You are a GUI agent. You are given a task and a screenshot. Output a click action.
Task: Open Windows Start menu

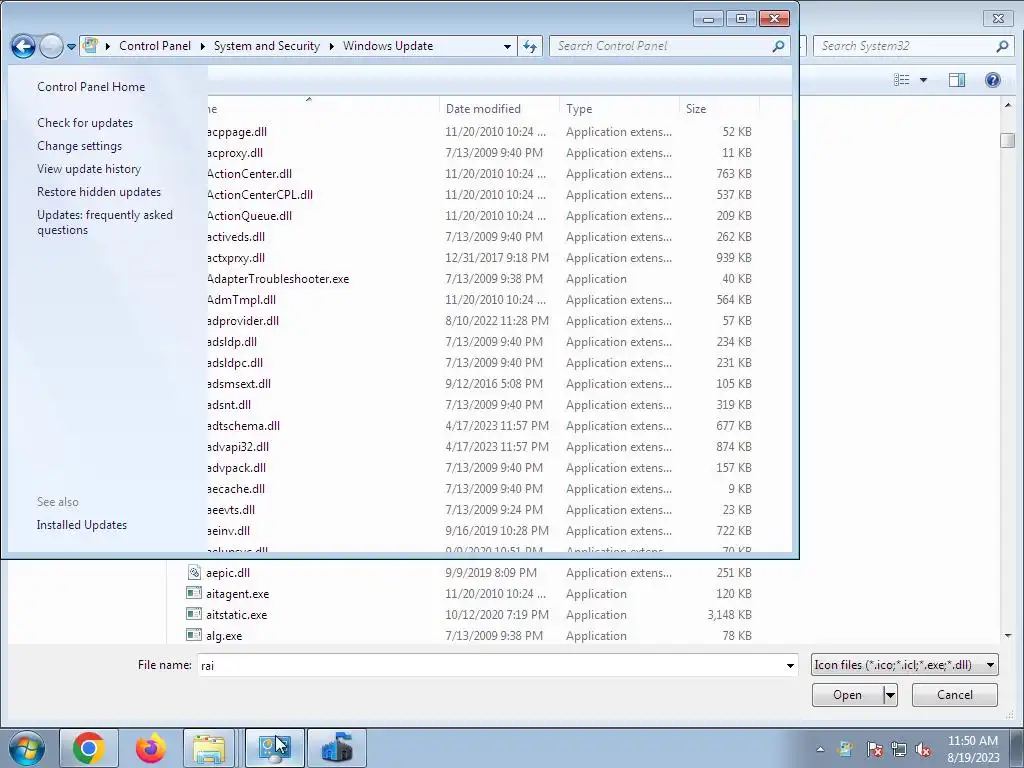25,748
